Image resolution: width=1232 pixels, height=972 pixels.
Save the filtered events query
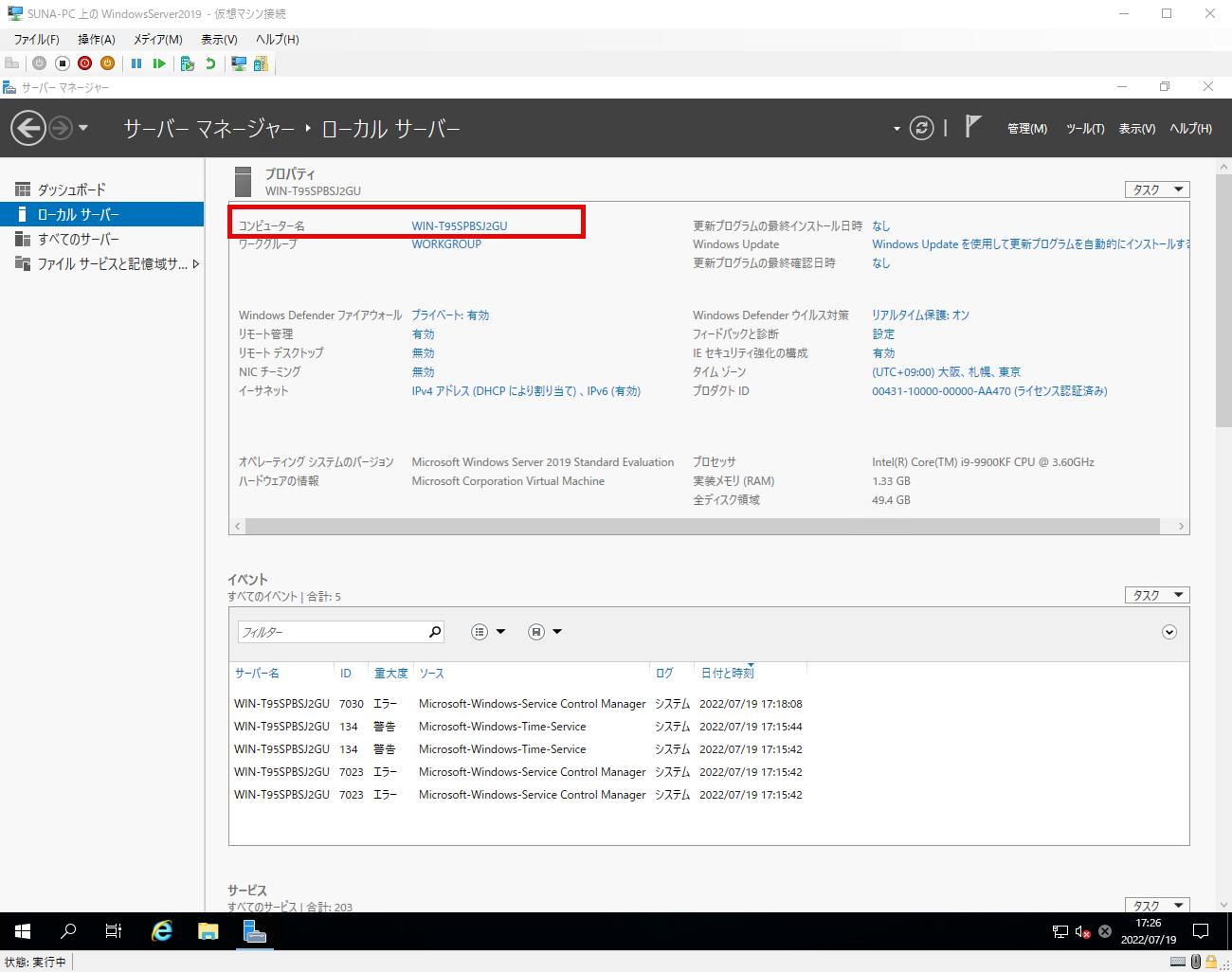click(x=538, y=631)
